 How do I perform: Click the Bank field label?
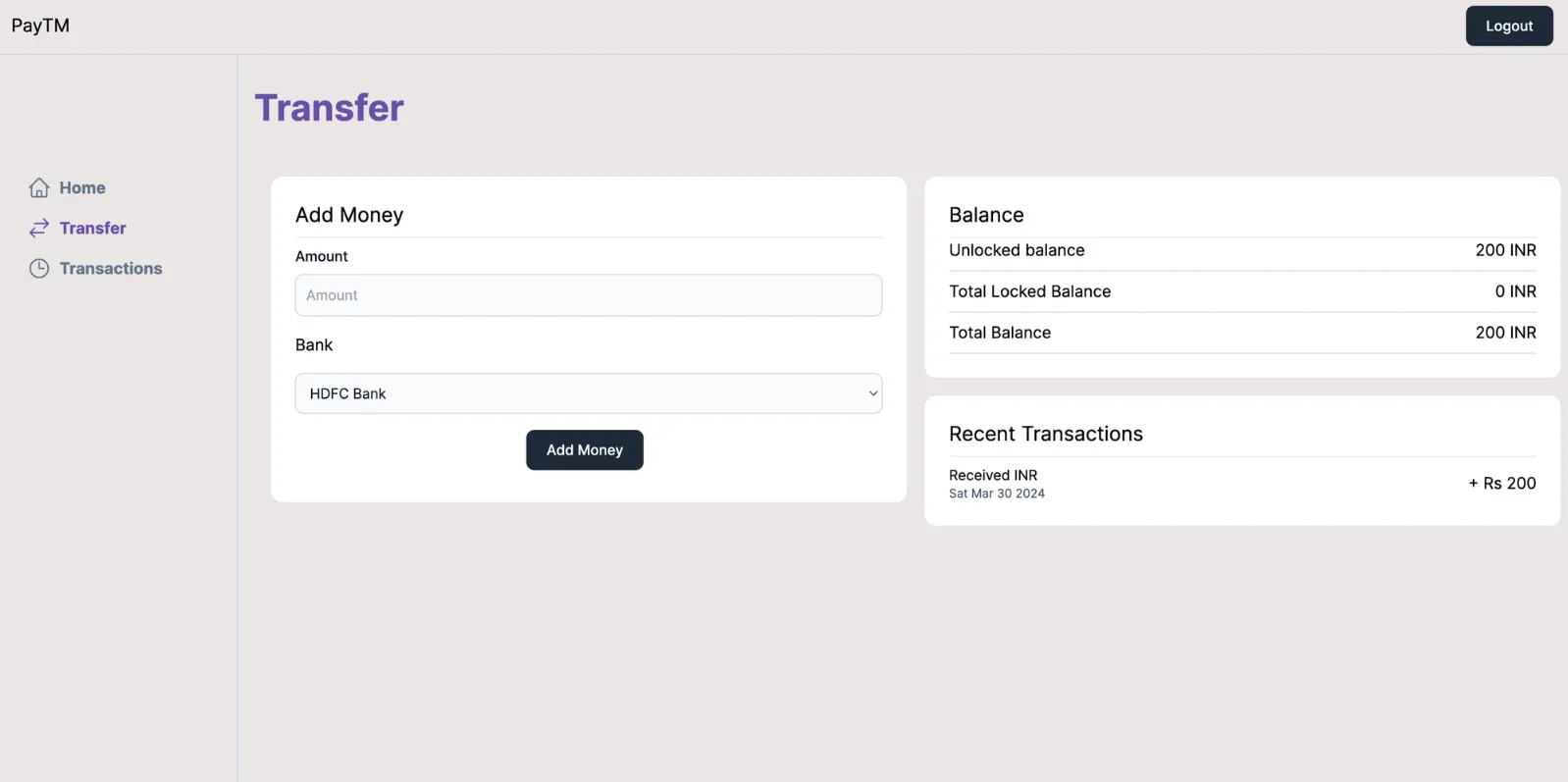314,345
